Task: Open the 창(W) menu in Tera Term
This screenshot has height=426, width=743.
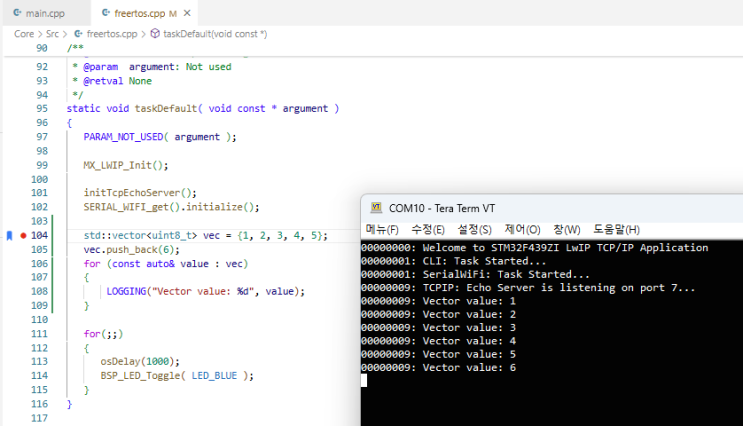Action: click(x=567, y=230)
